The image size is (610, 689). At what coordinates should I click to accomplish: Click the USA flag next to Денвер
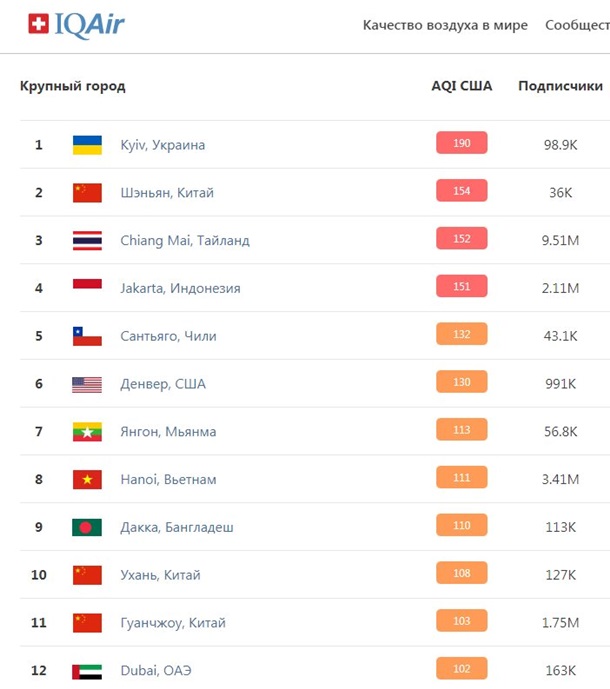(x=87, y=384)
